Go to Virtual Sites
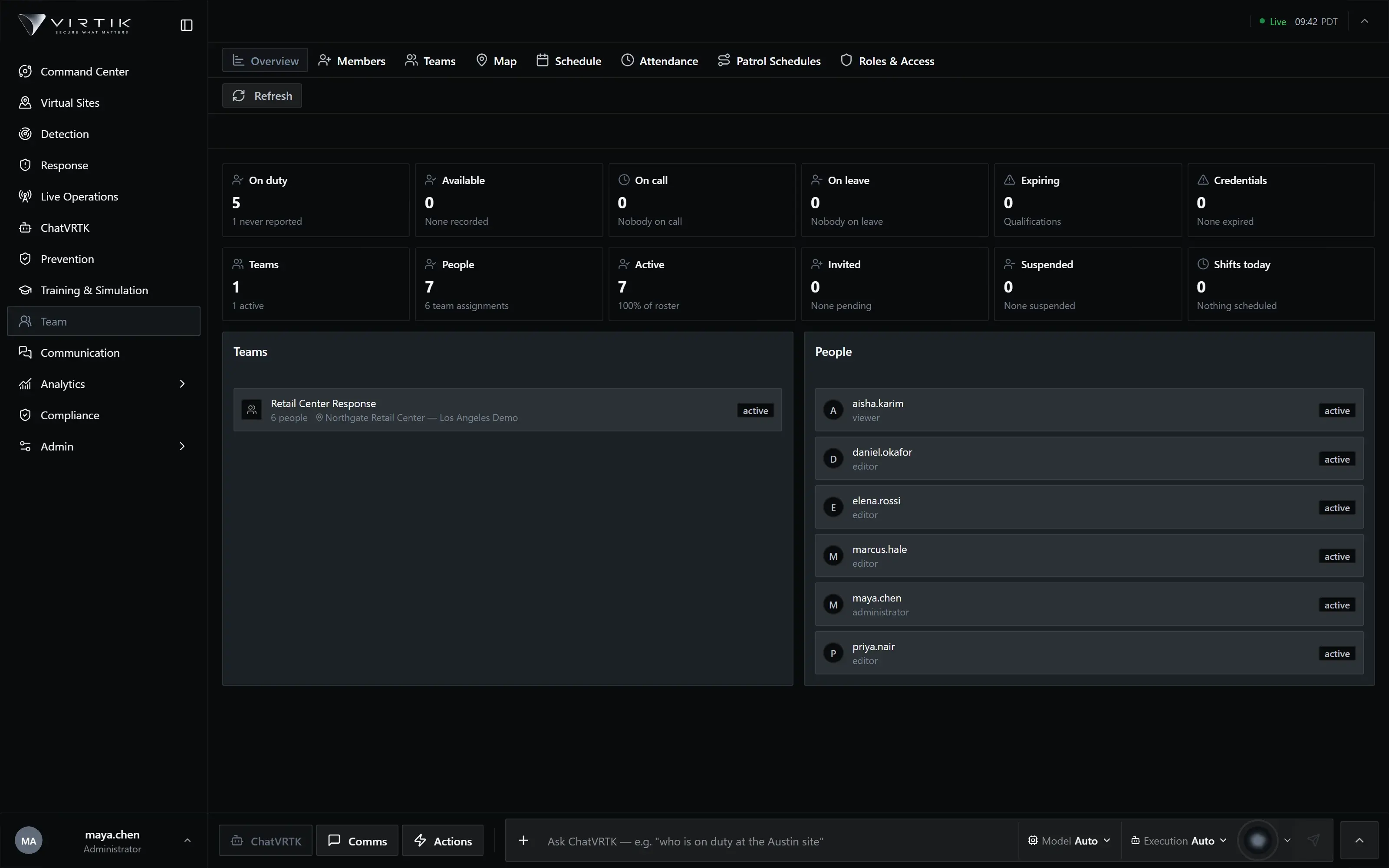The image size is (1389, 868). 103,103
